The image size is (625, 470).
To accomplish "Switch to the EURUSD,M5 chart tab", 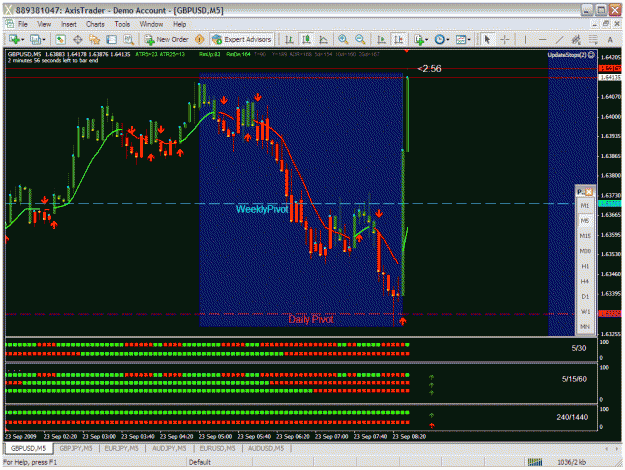I will coord(217,448).
